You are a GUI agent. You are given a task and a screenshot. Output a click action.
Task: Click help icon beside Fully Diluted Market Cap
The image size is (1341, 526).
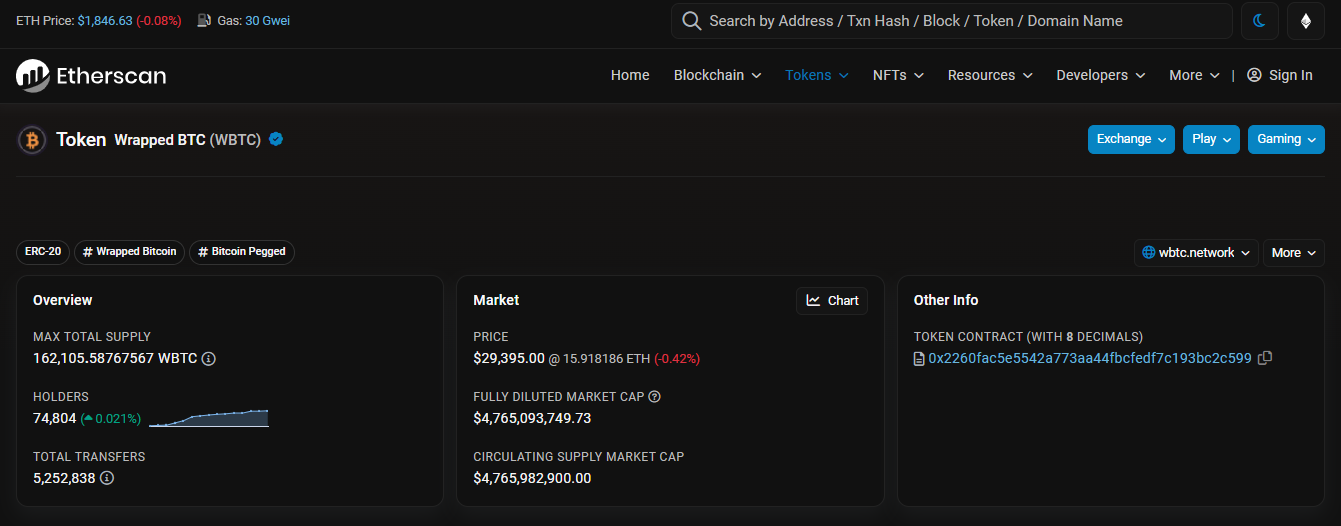(655, 397)
